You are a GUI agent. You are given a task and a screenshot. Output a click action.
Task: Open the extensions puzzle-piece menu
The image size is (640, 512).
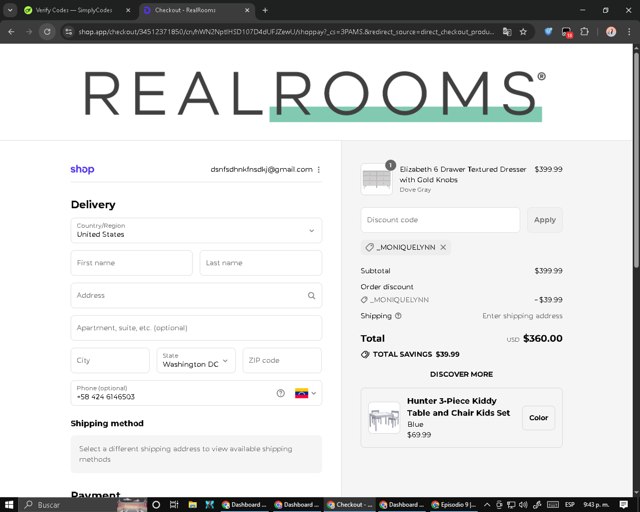click(584, 32)
